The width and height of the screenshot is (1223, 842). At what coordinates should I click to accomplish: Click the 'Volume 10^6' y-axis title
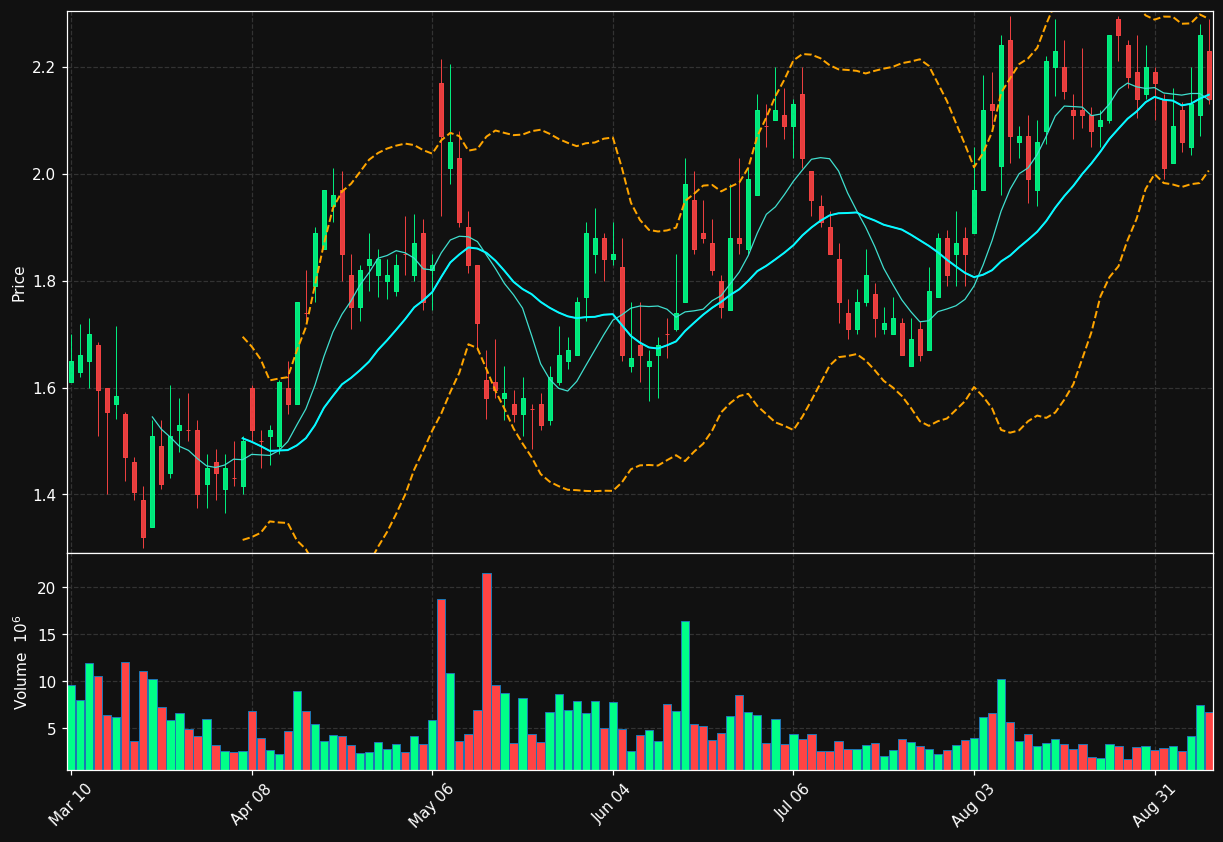pyautogui.click(x=19, y=662)
